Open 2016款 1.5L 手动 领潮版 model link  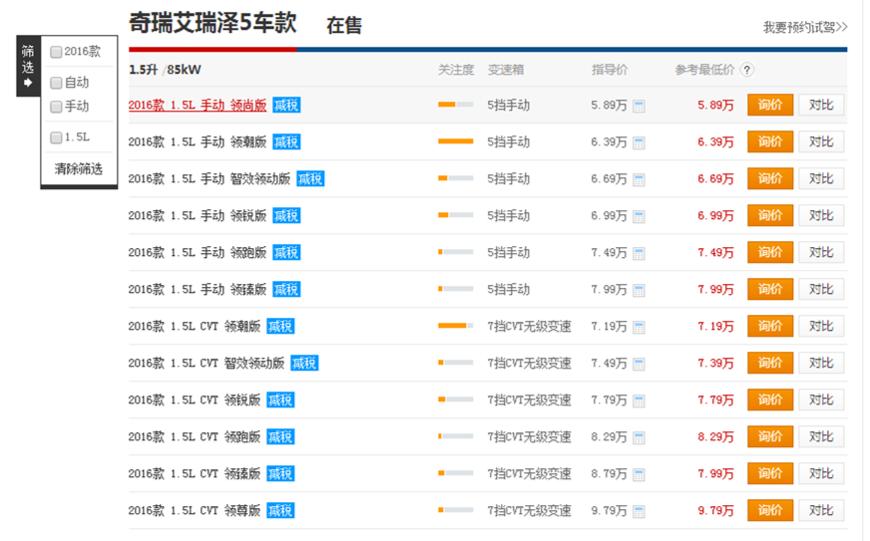click(x=198, y=142)
